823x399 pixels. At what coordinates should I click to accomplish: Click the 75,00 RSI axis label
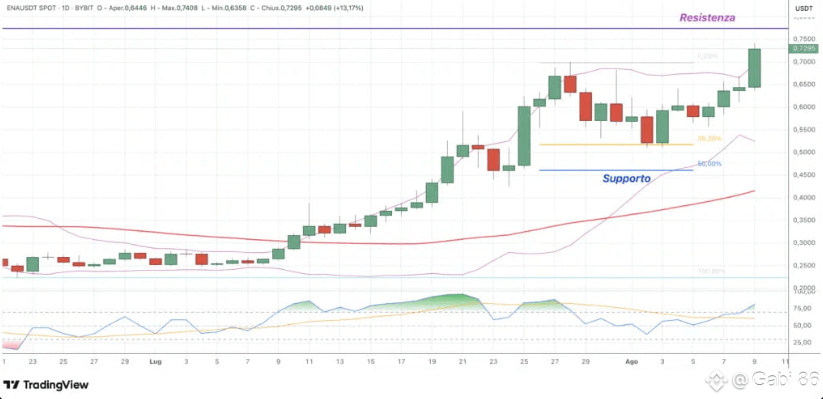[803, 308]
